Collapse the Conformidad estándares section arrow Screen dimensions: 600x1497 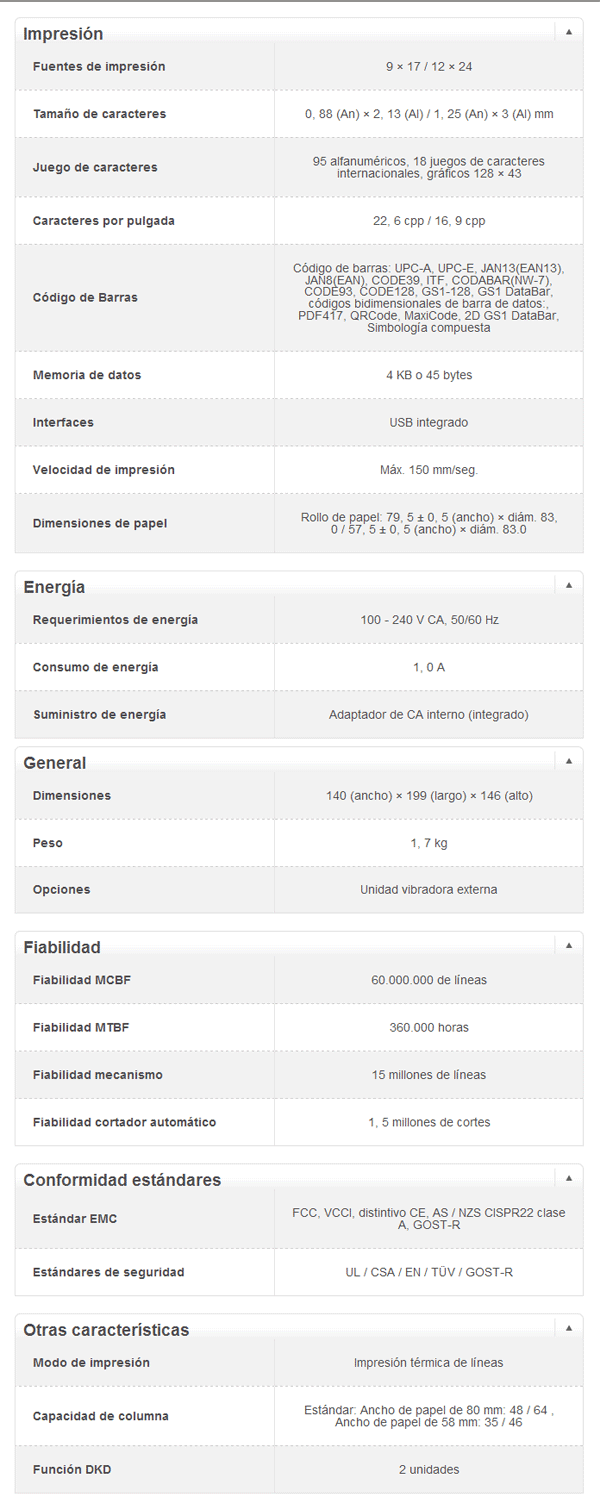click(568, 1178)
